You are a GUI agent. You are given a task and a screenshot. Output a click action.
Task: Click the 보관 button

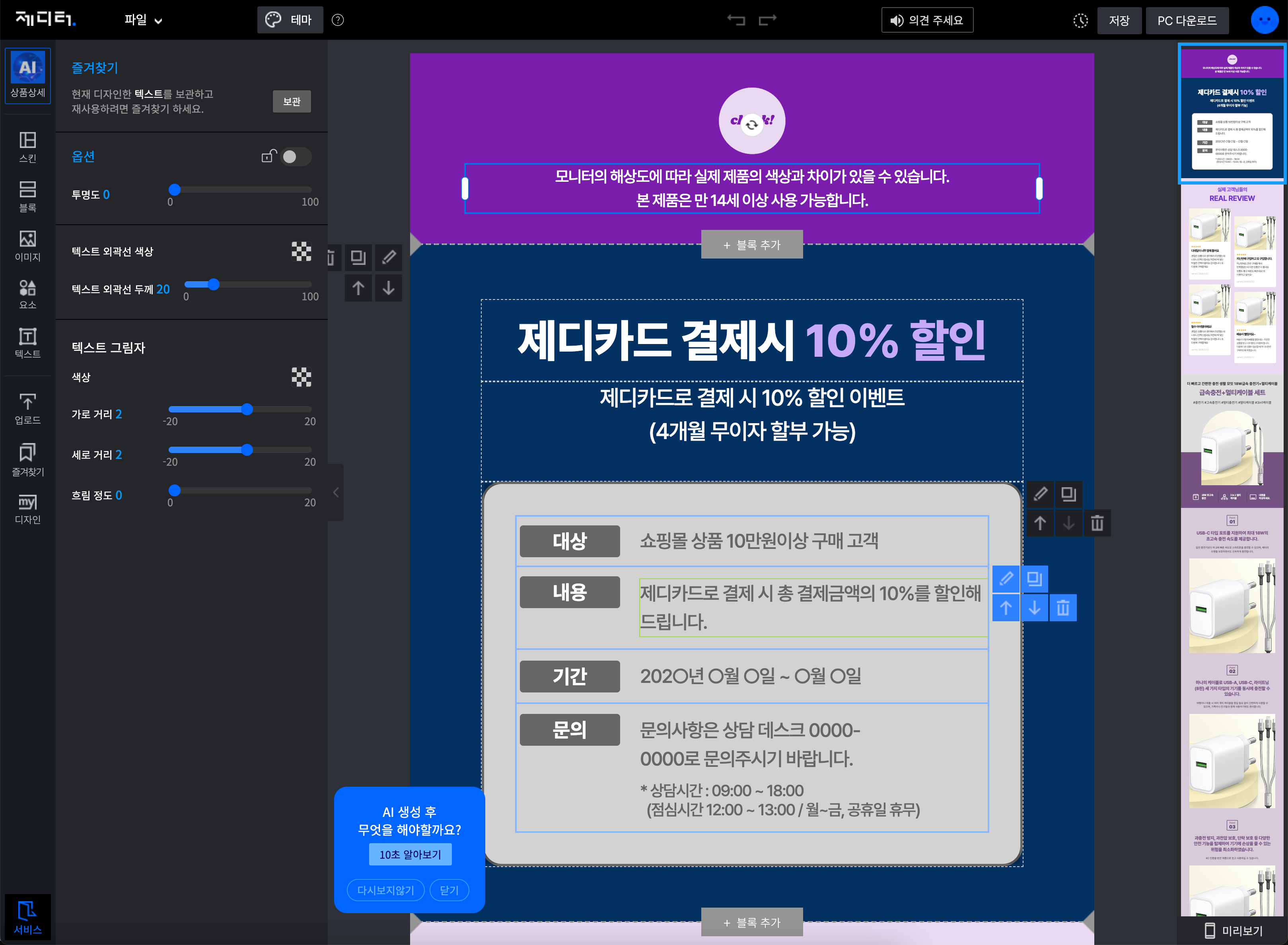tap(292, 101)
